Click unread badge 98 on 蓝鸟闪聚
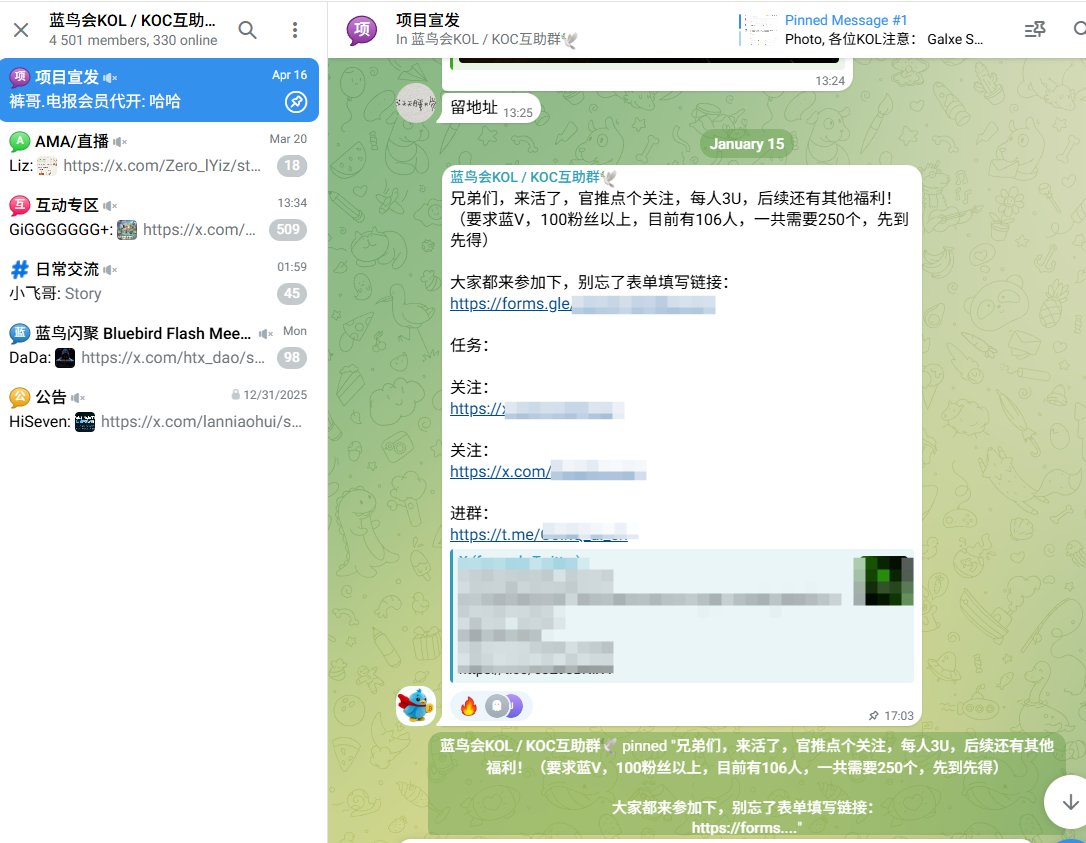1086x843 pixels. [x=292, y=357]
